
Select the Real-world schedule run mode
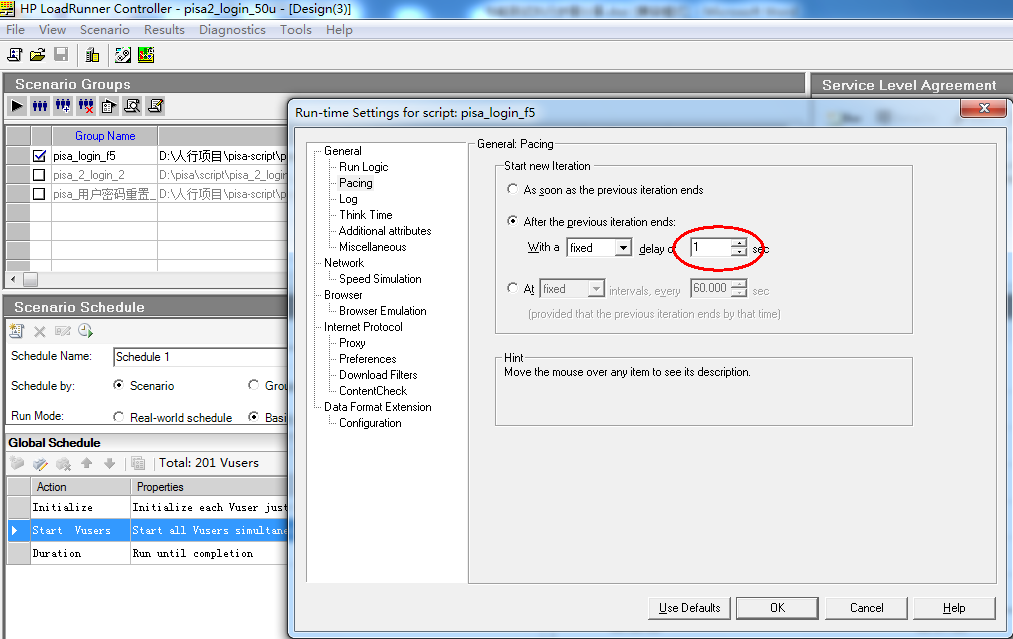coord(118,417)
